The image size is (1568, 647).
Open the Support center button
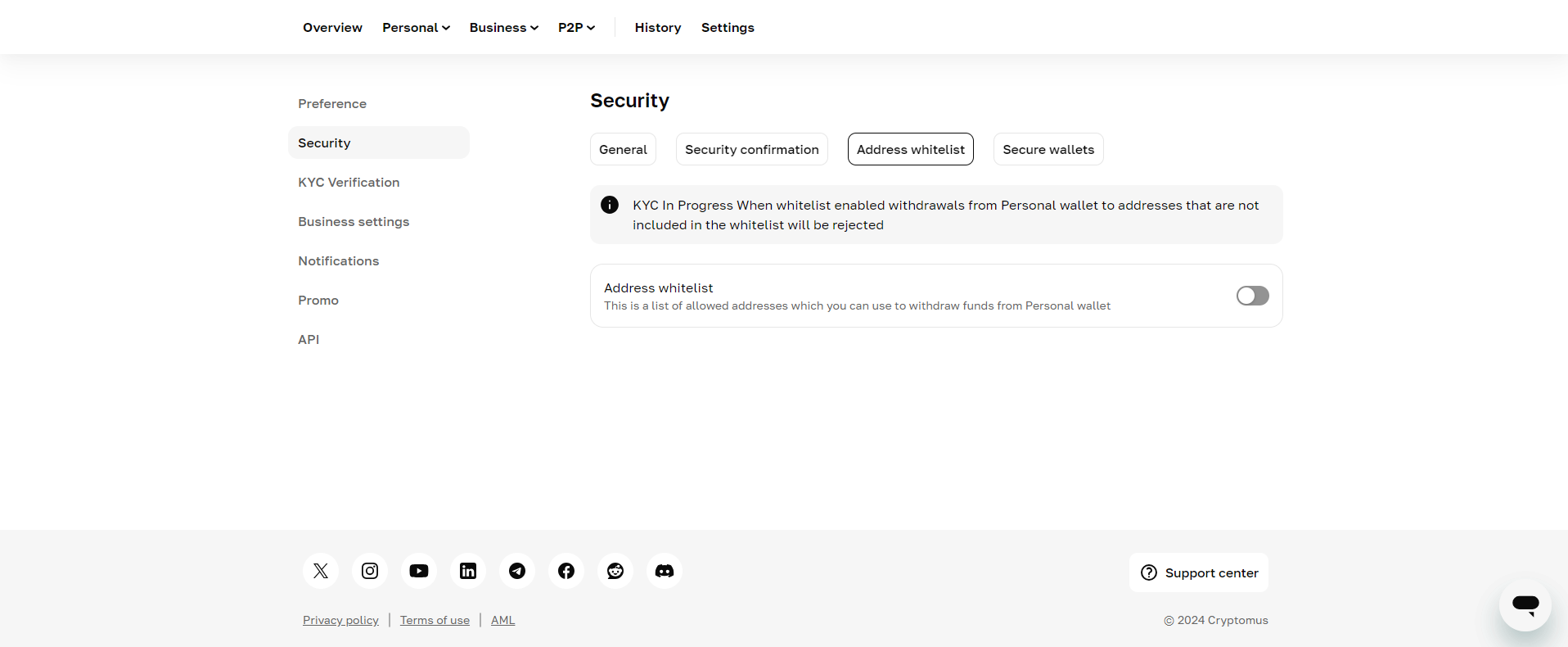pos(1199,572)
